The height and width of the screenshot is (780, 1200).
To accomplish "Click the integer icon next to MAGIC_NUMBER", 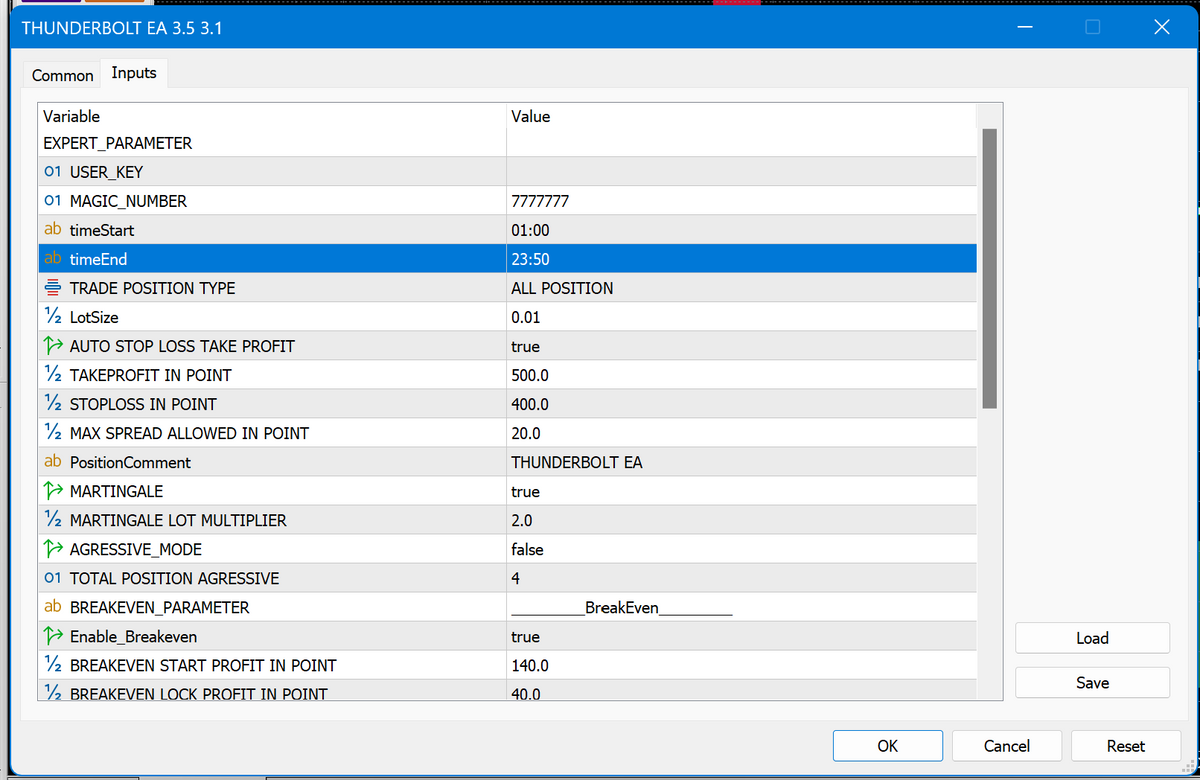I will 54,201.
